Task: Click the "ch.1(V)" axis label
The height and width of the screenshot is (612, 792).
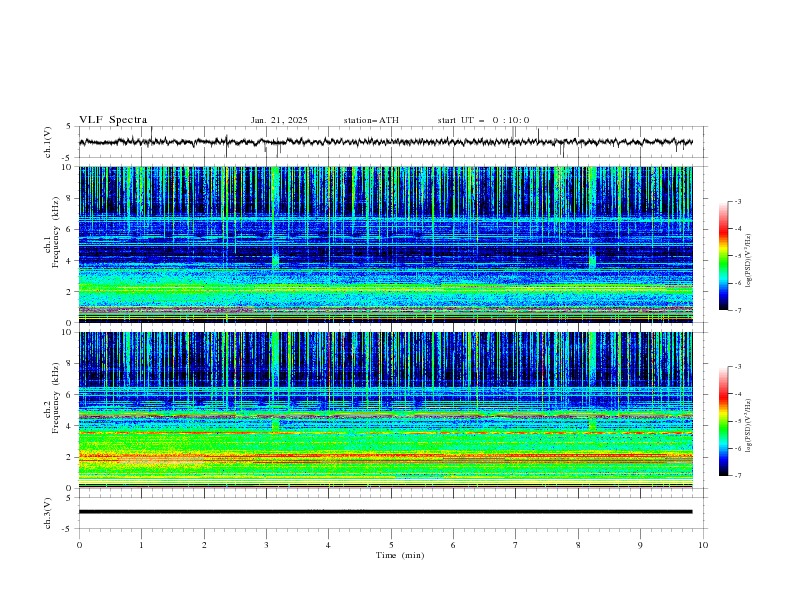Action: (48, 142)
